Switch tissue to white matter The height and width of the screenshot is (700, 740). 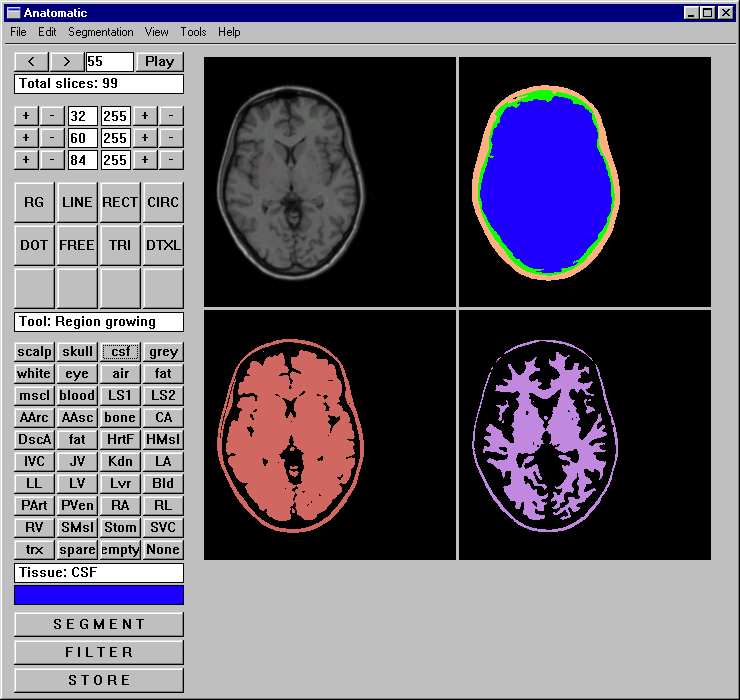(34, 374)
